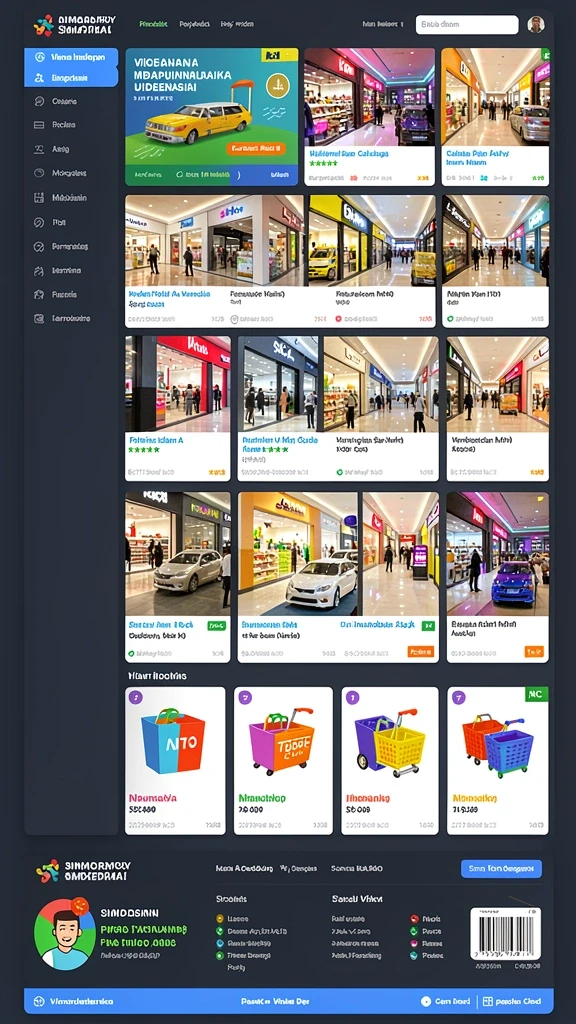Click the green badge on the red-blue baskets card

(x=536, y=694)
